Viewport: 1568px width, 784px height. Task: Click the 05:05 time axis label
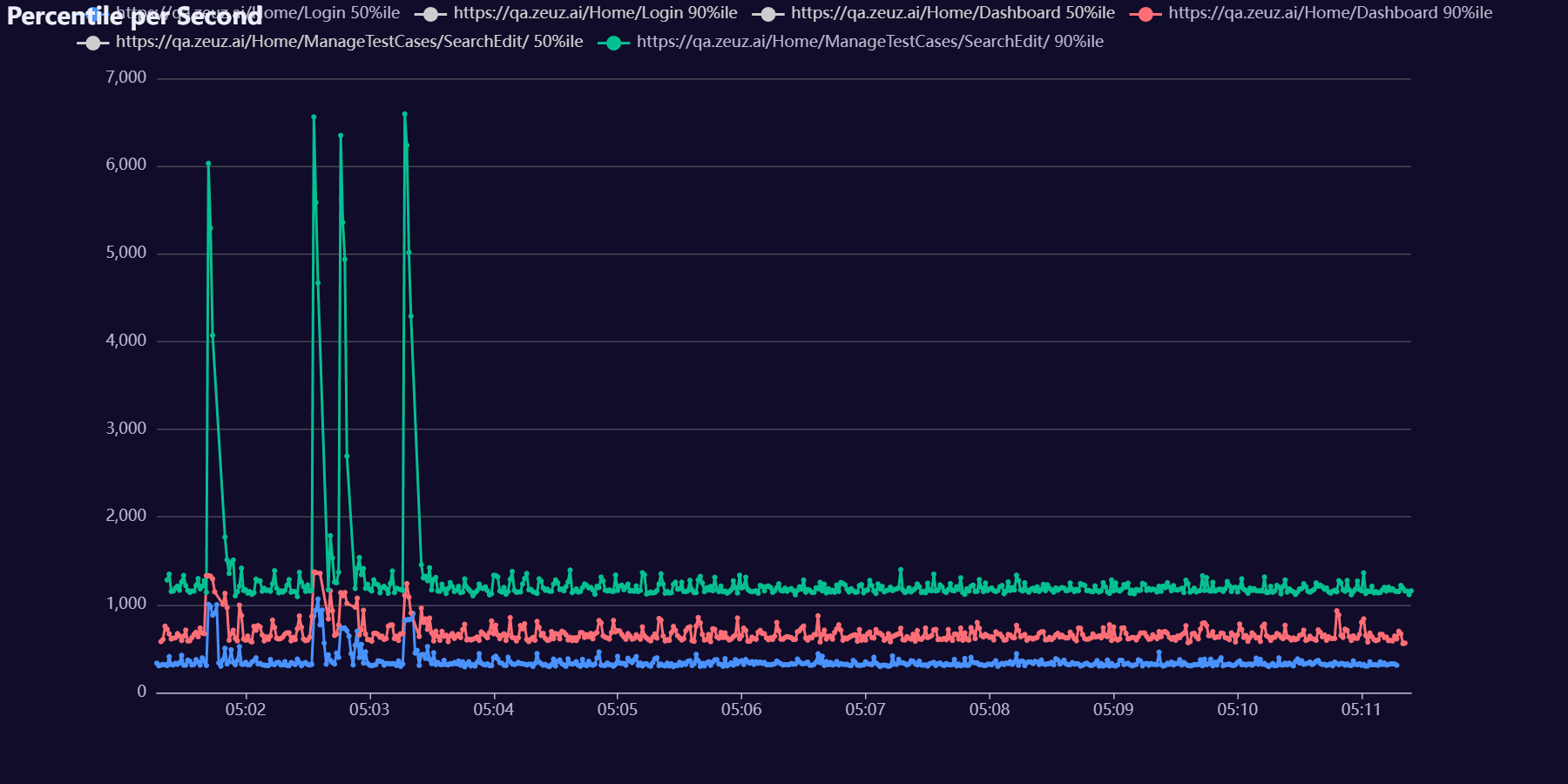pos(618,710)
